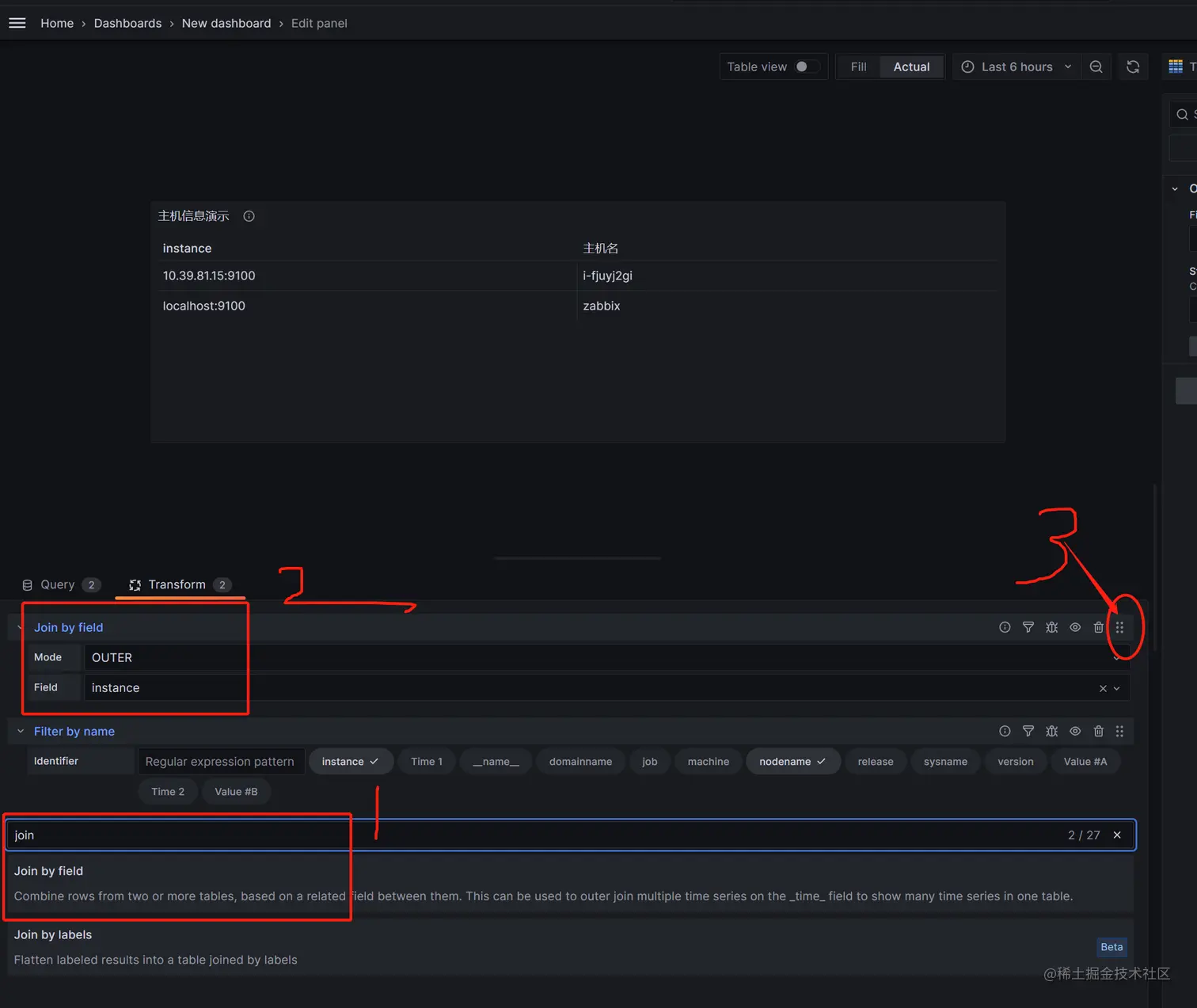Click the panel description info icon
This screenshot has height=1008, width=1197.
[249, 216]
